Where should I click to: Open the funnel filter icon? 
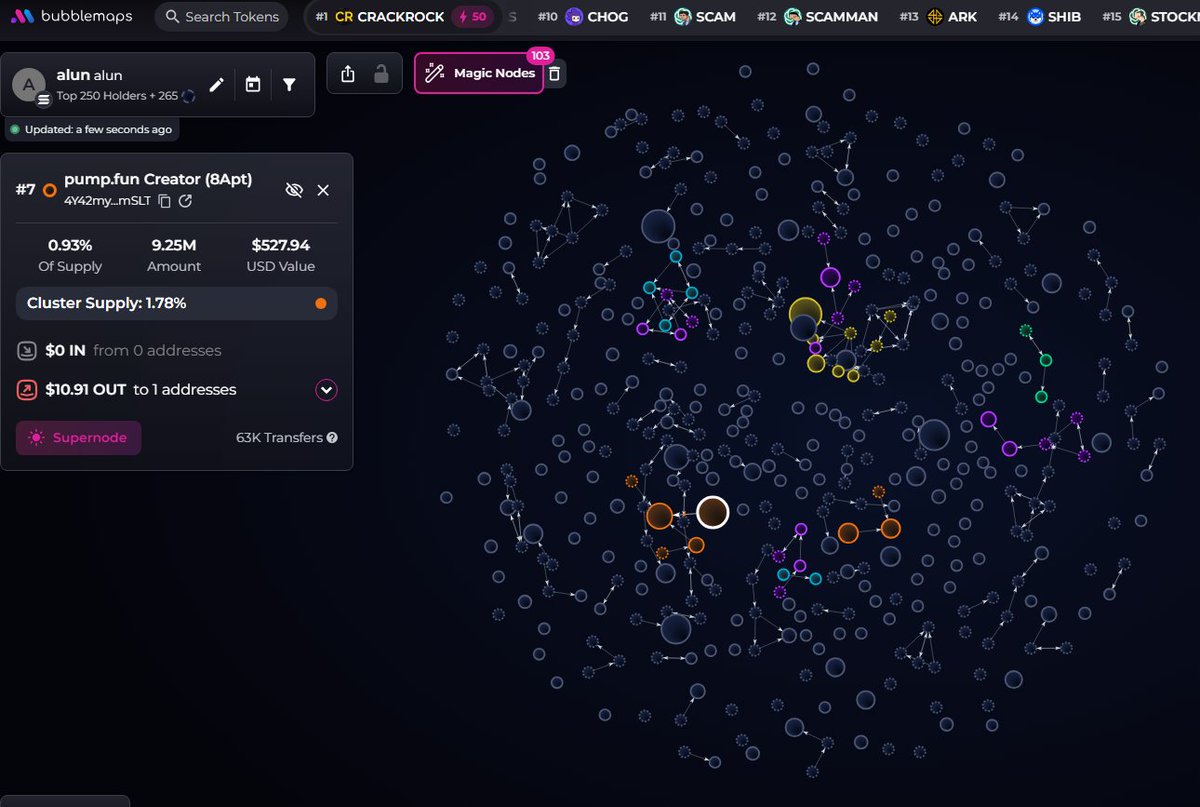tap(289, 85)
